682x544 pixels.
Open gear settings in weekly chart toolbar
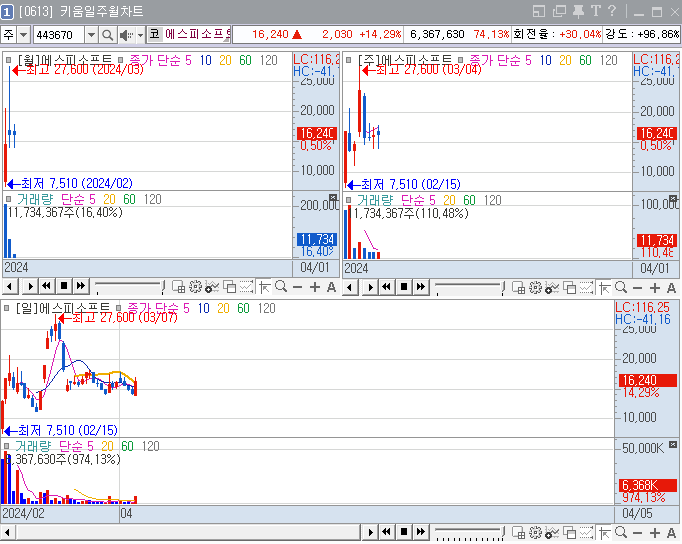coord(535,287)
